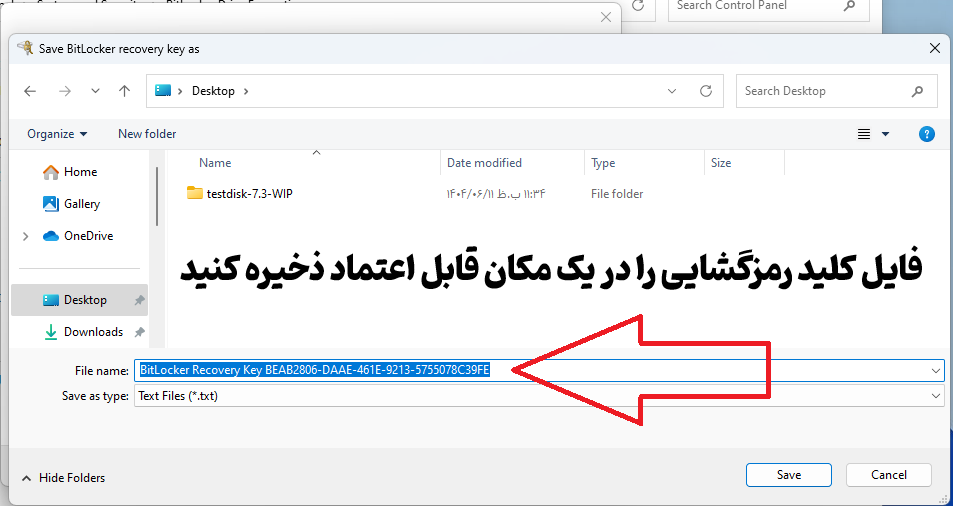Viewport: 953px width, 506px height.
Task: Open the Recent locations dropdown chevron
Action: 95,91
